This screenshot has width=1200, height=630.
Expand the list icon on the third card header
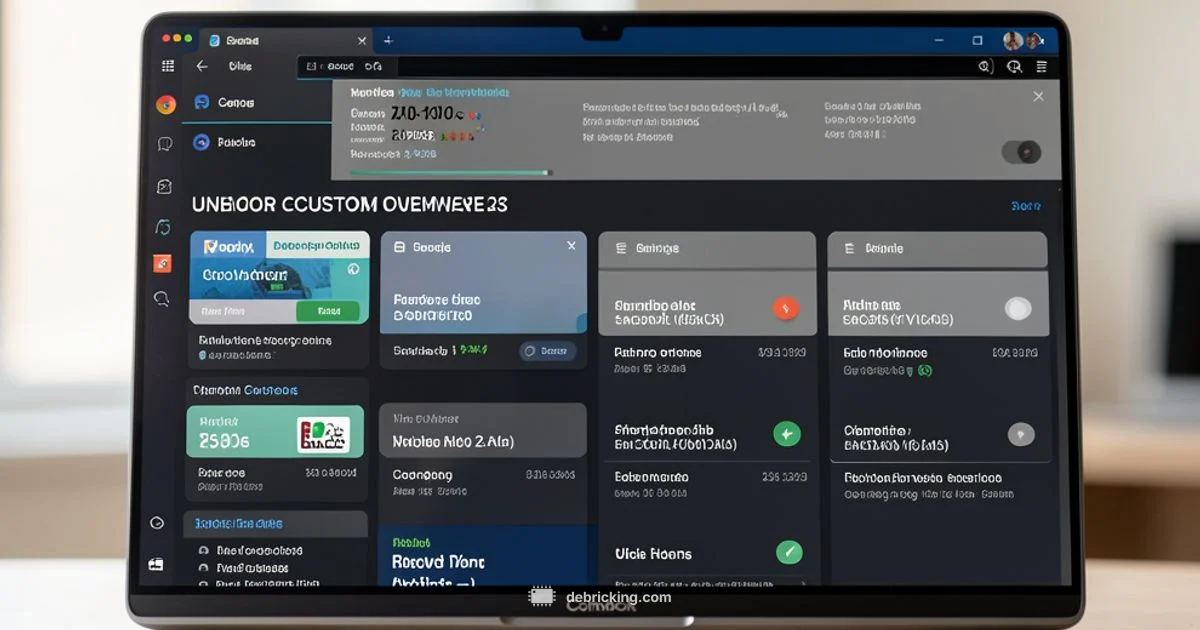(620, 248)
